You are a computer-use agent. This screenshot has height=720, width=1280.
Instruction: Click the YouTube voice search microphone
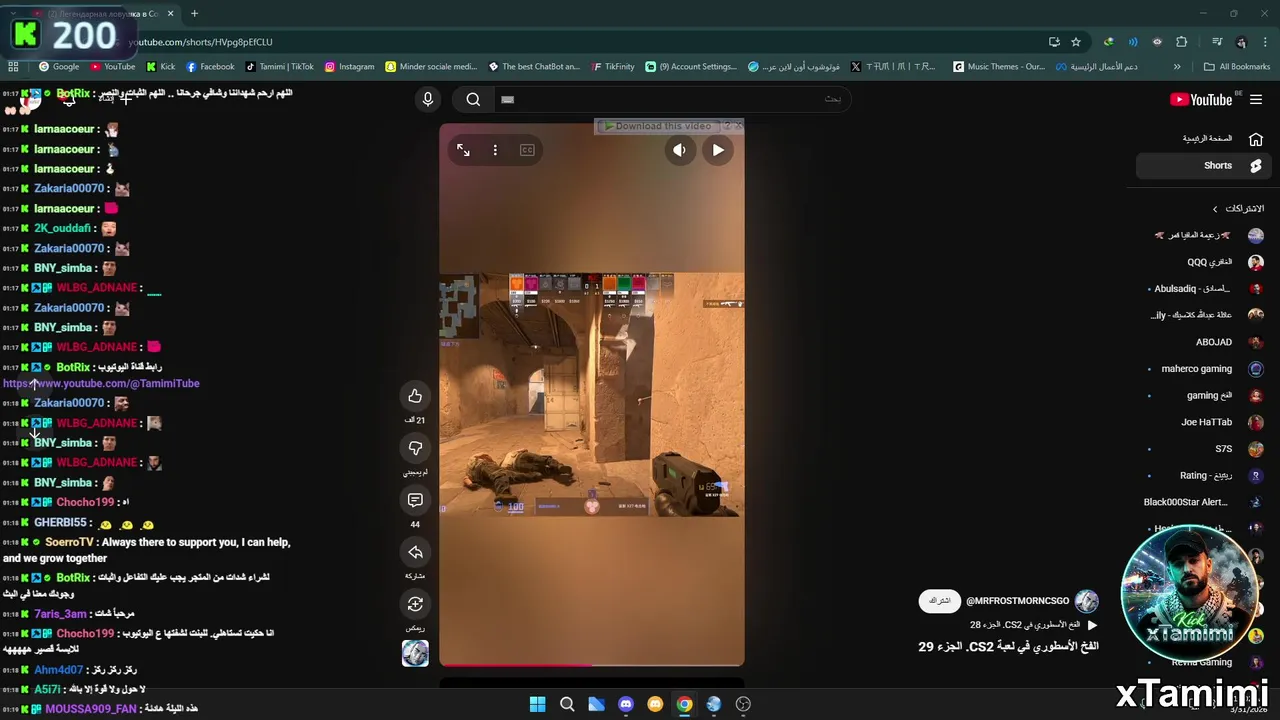[428, 99]
